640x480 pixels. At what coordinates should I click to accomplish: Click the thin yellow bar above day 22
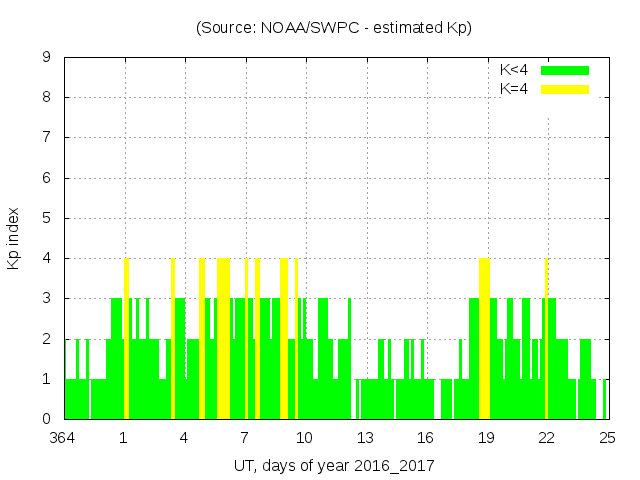pyautogui.click(x=546, y=338)
